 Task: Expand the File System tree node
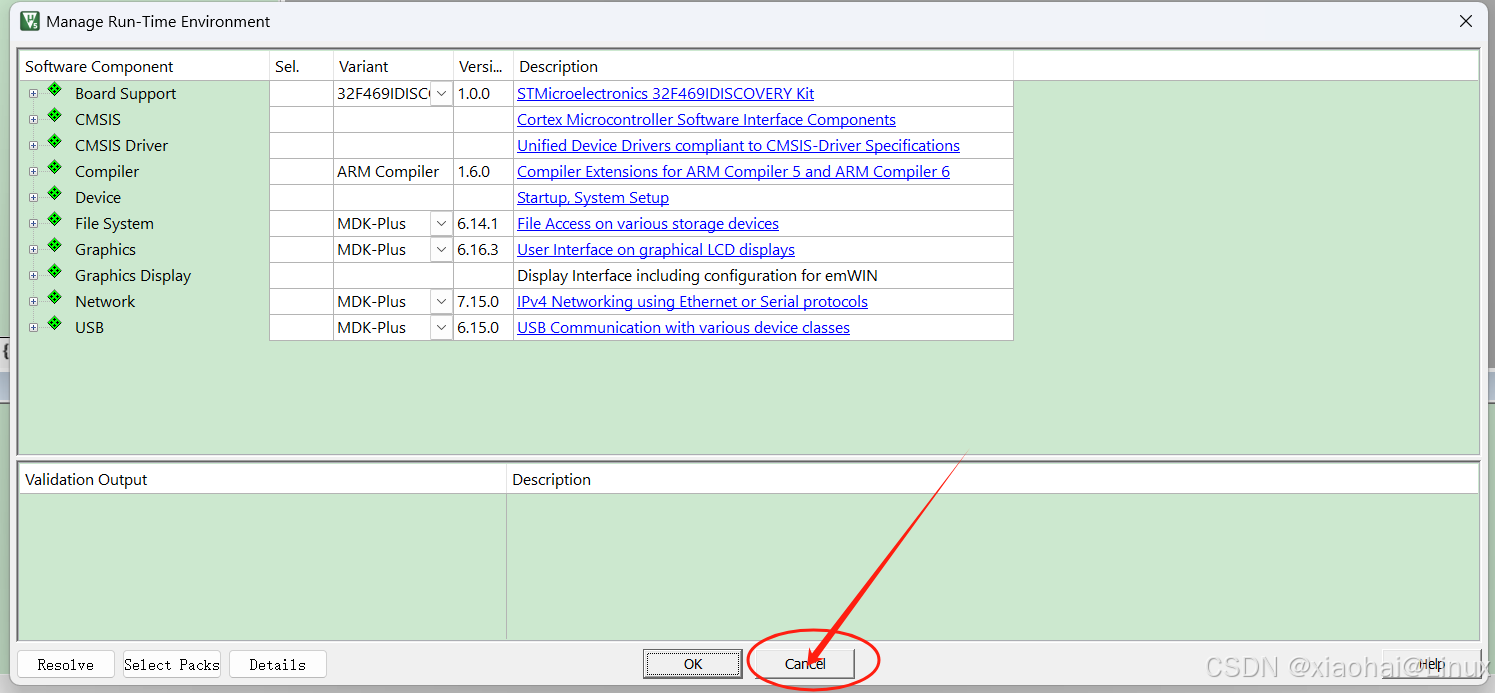tap(33, 224)
